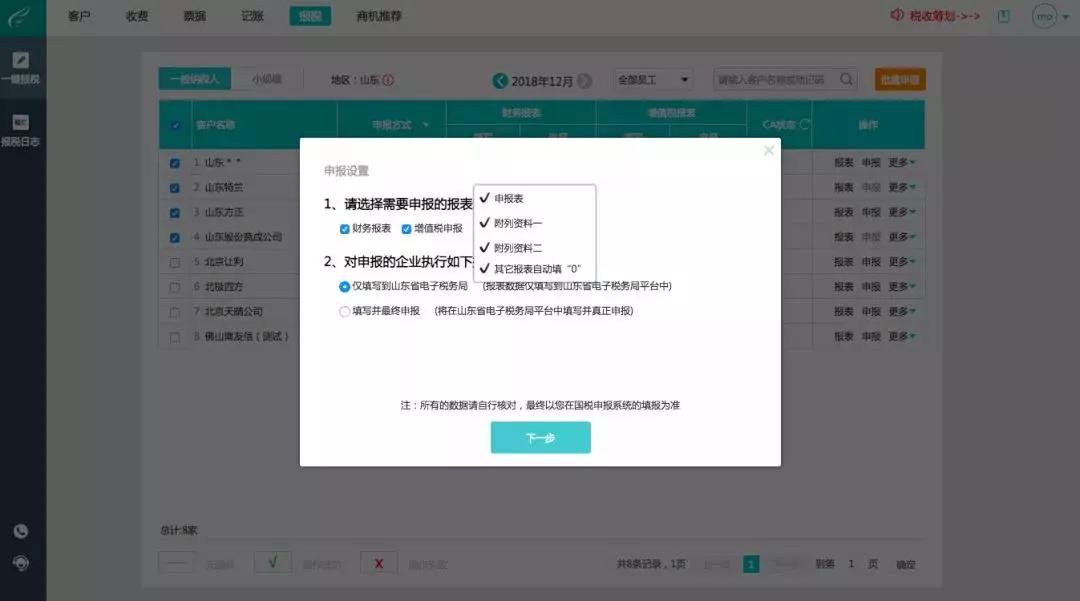Click the 下一步 button in the dialog
This screenshot has width=1080, height=601.
pyautogui.click(x=540, y=437)
